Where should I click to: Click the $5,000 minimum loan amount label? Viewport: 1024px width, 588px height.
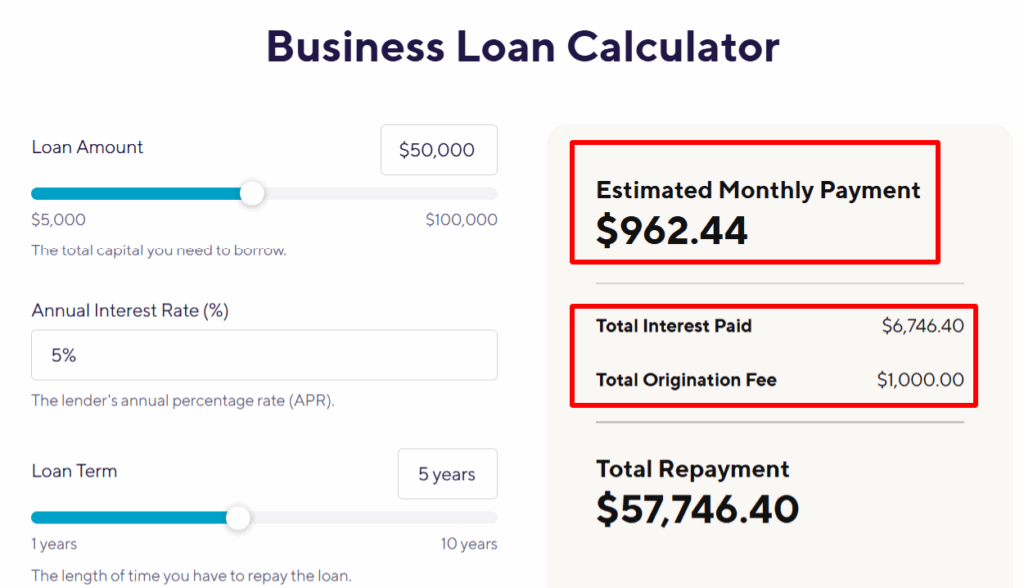coord(58,220)
